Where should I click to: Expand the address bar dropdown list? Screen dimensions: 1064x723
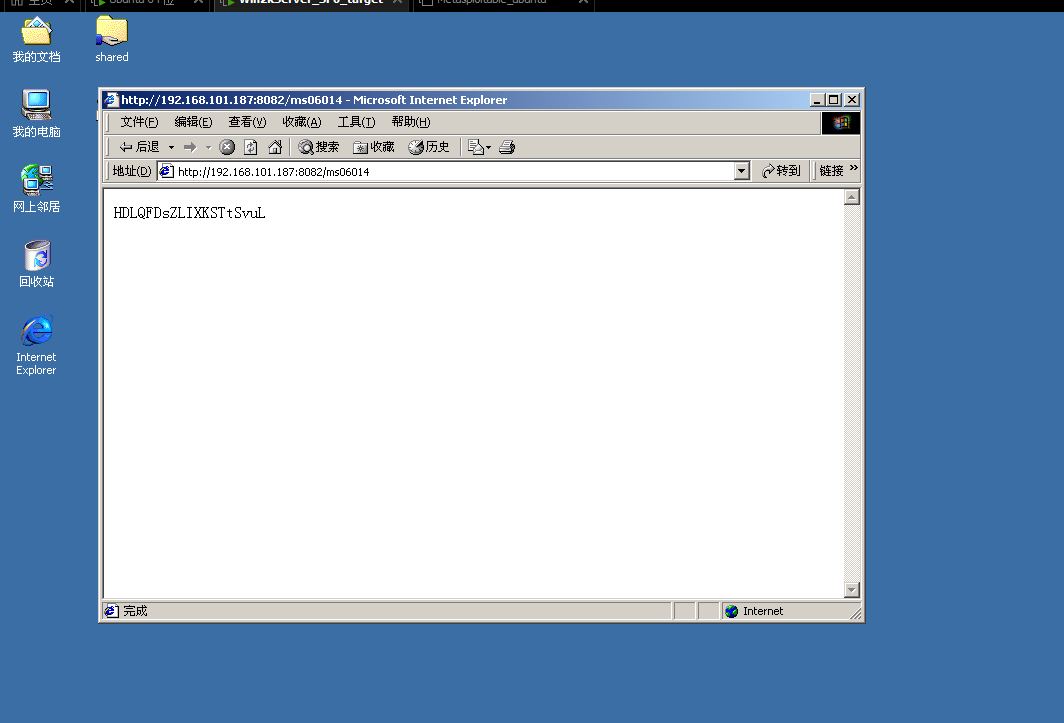pos(742,172)
